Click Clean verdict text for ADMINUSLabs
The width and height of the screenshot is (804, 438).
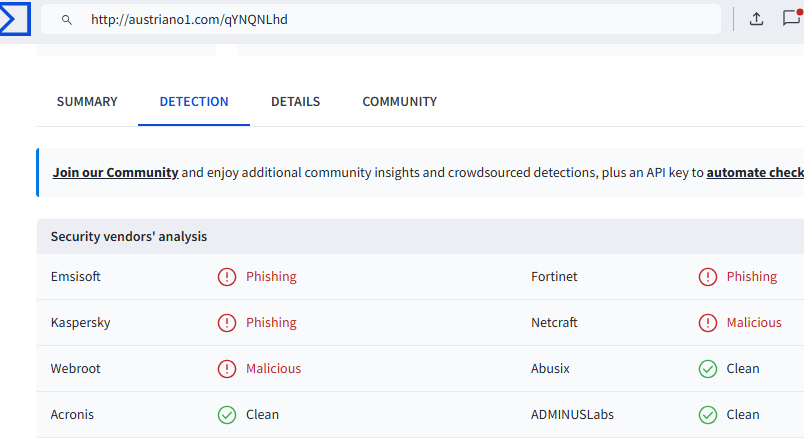tap(743, 414)
